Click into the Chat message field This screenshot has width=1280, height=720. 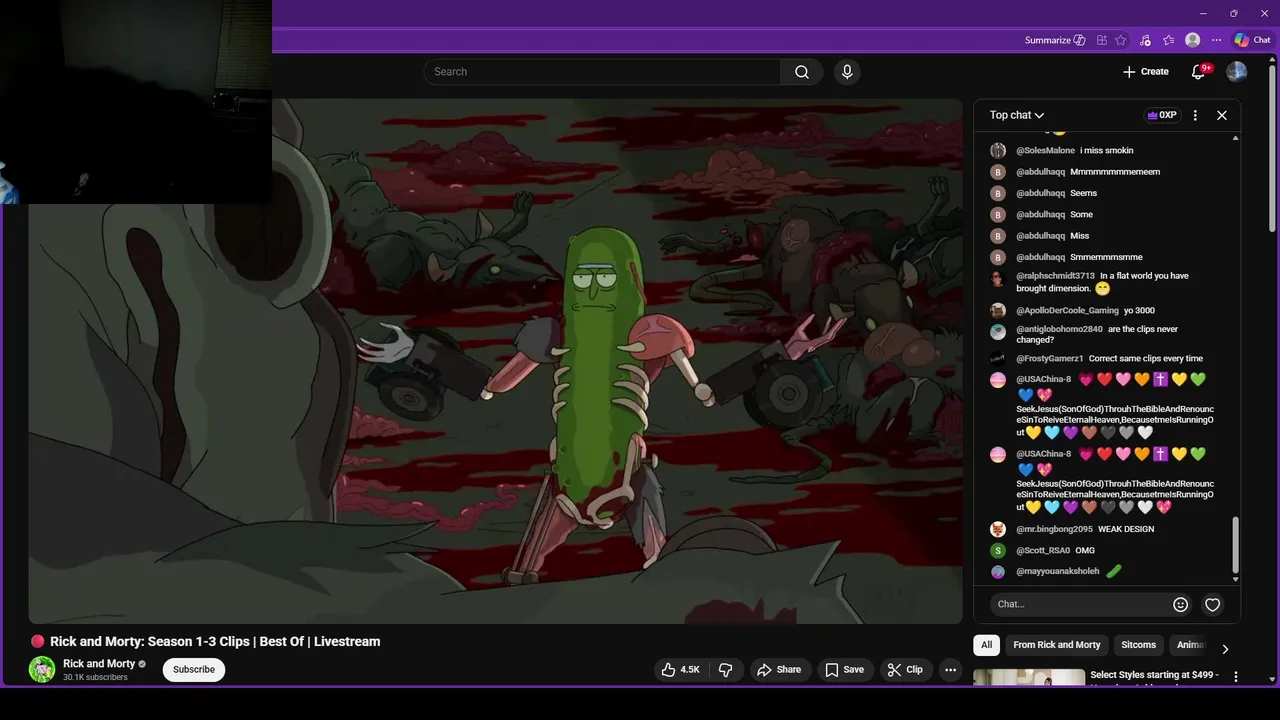1082,604
